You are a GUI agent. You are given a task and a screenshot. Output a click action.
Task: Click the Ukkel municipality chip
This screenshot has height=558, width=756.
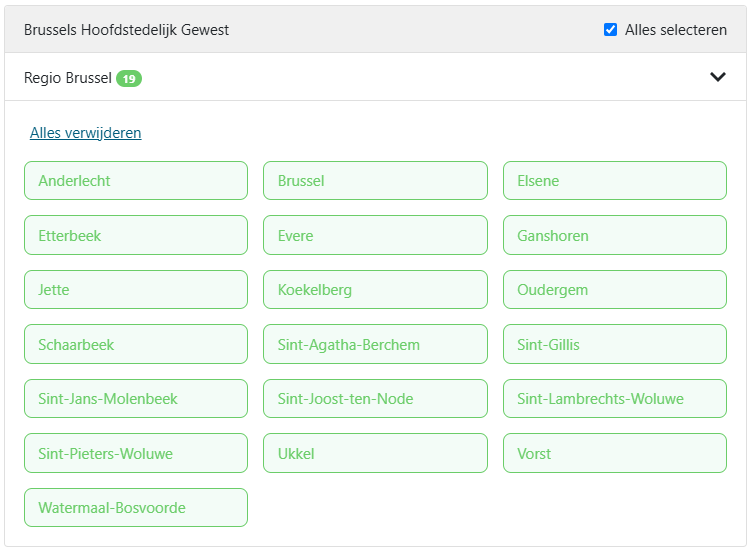coord(375,454)
